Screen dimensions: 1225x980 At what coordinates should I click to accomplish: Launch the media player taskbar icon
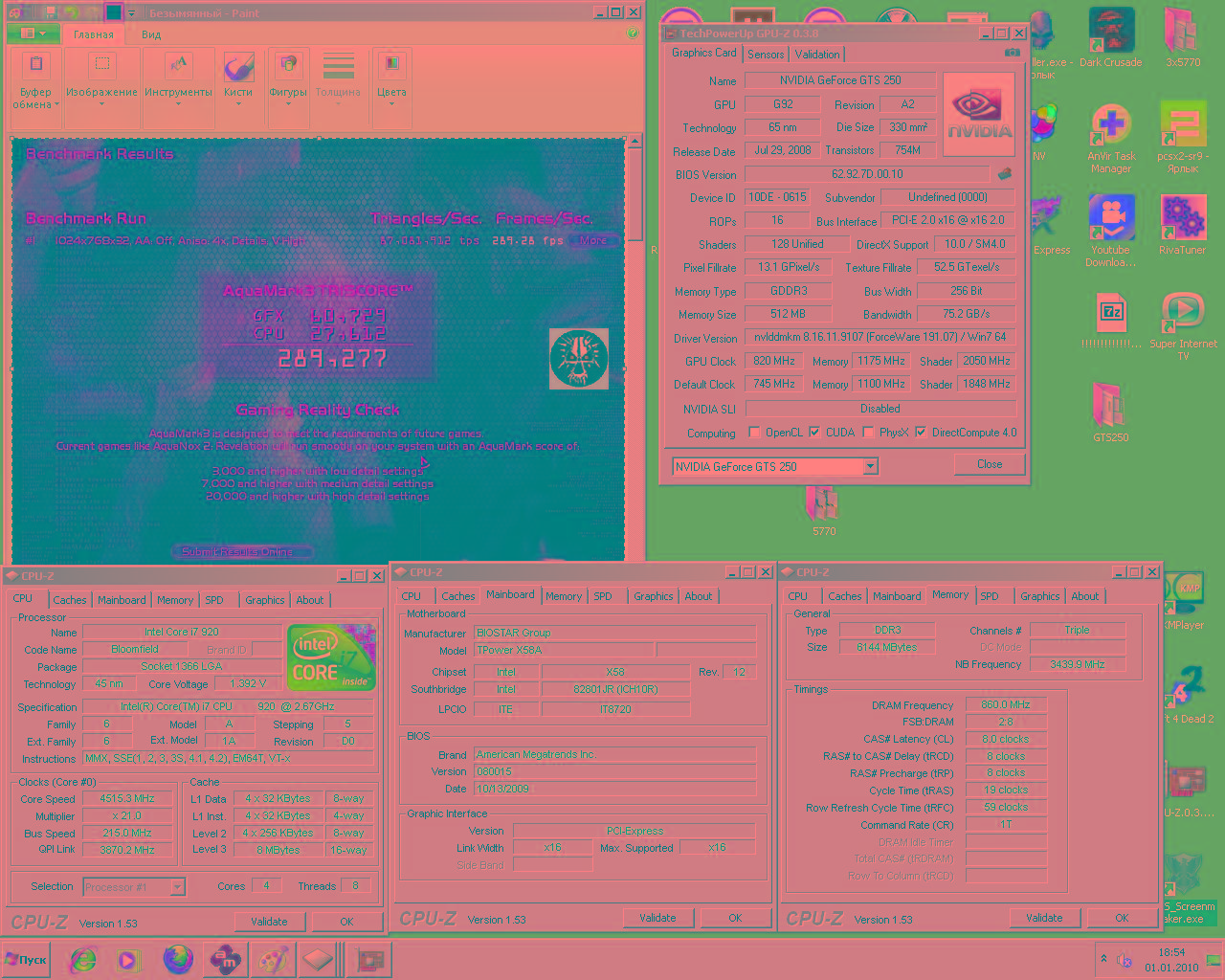pos(127,960)
